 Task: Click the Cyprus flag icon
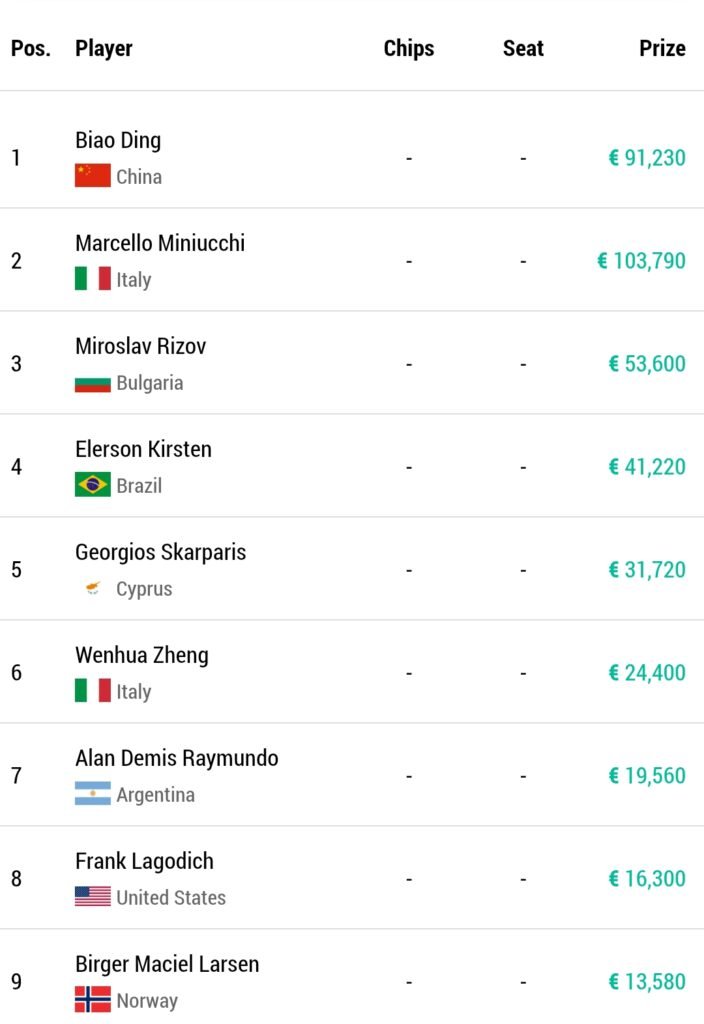pos(93,588)
